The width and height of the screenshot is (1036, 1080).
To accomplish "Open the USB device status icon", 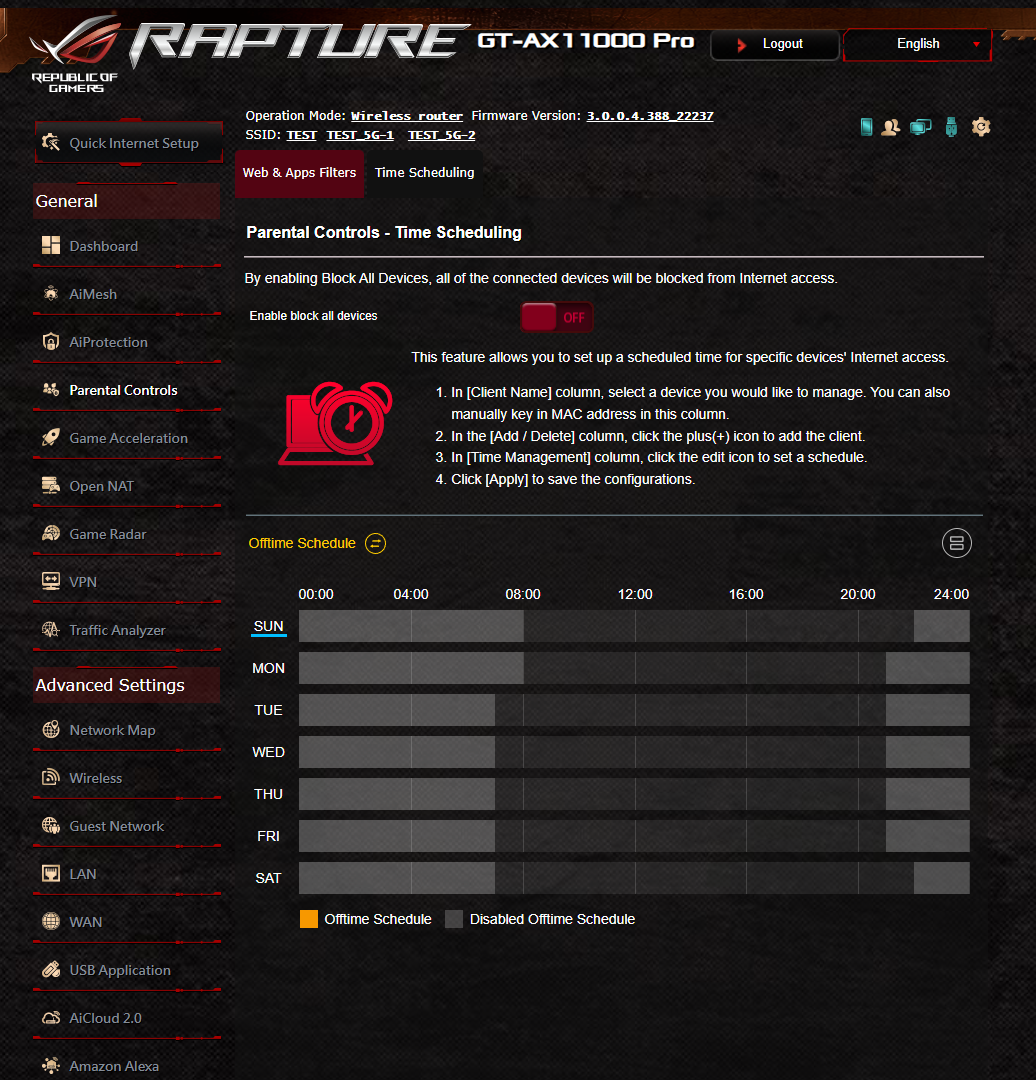I will coord(951,127).
